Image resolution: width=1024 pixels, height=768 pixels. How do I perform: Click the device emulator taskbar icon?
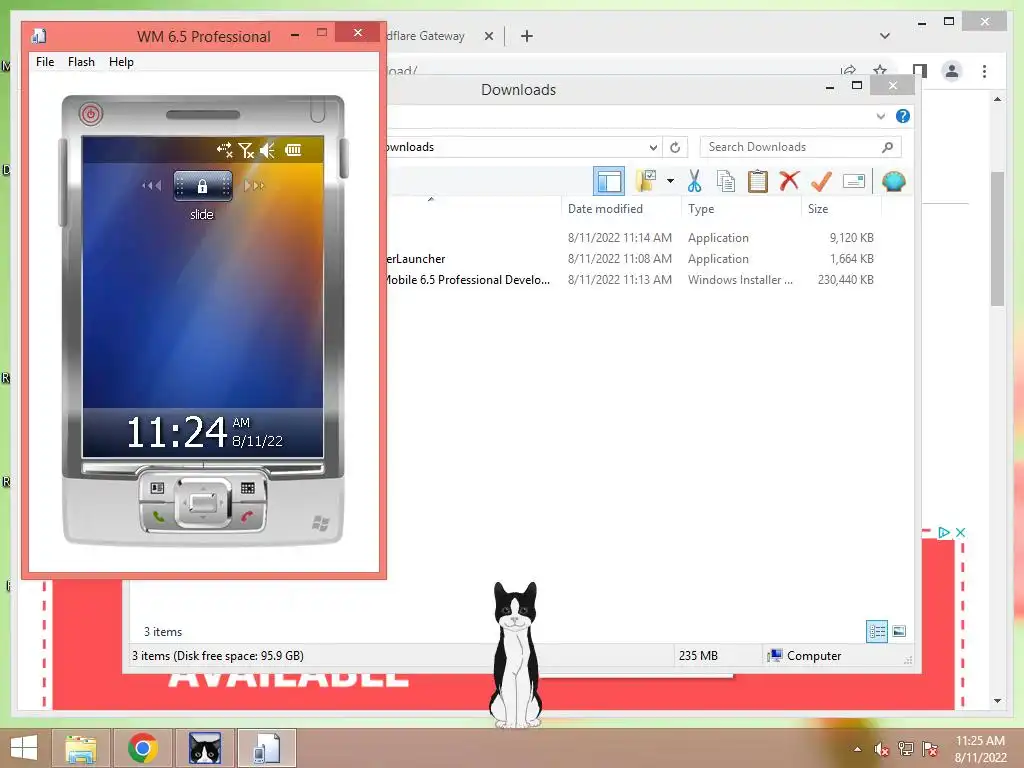pyautogui.click(x=266, y=748)
